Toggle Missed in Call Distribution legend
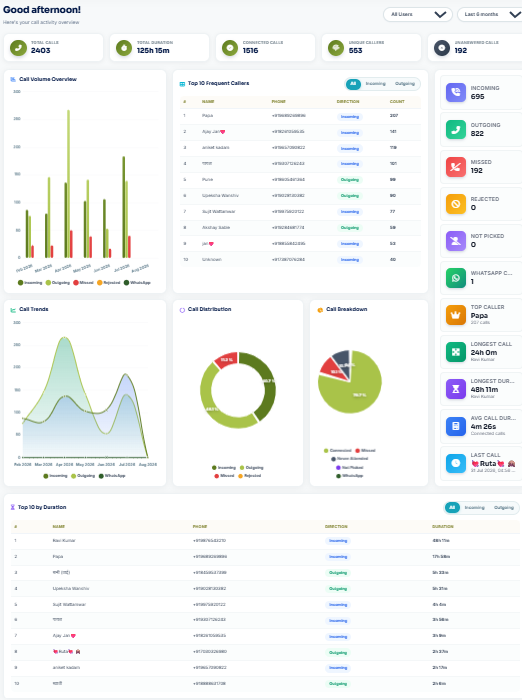The height and width of the screenshot is (700, 522). click(x=224, y=476)
